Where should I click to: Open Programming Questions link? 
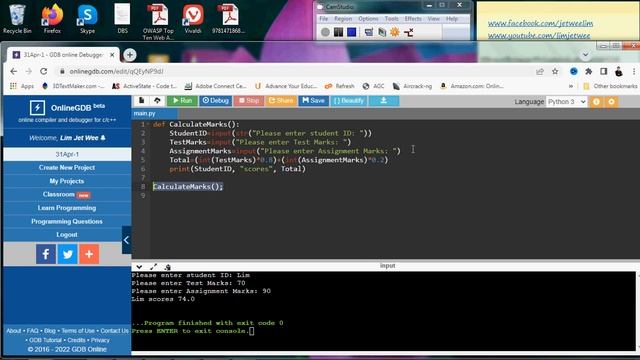67,222
